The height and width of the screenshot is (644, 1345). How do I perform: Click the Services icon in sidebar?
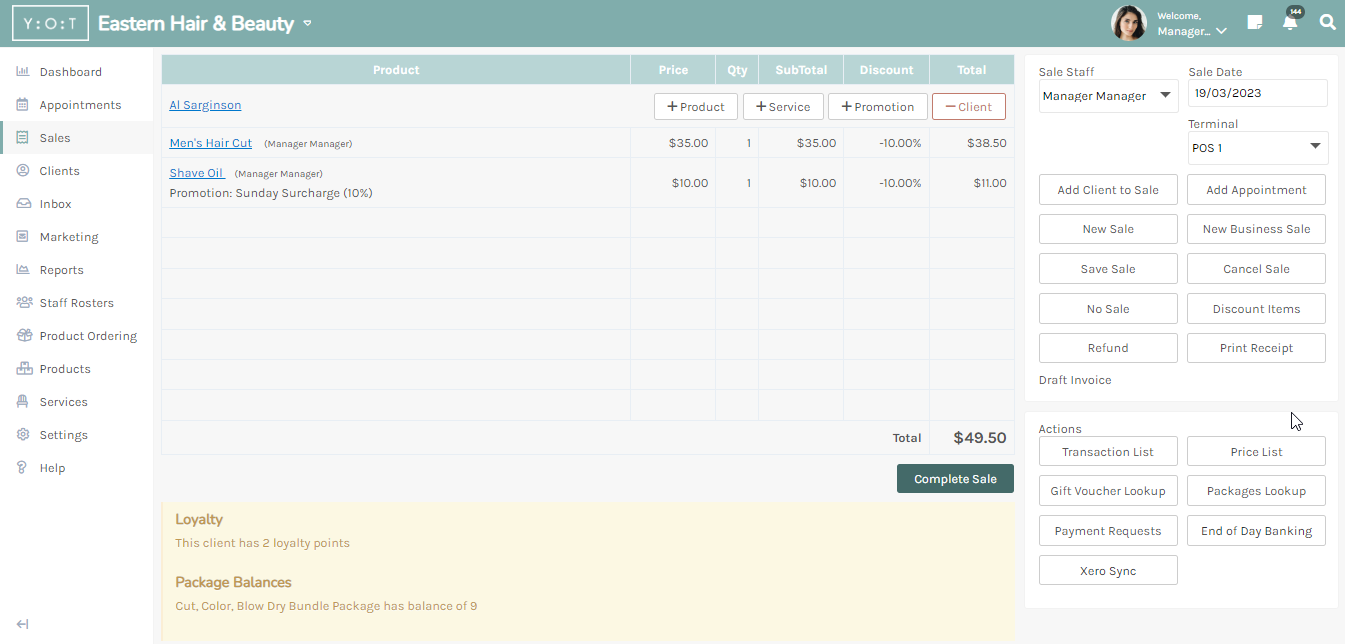(x=23, y=402)
